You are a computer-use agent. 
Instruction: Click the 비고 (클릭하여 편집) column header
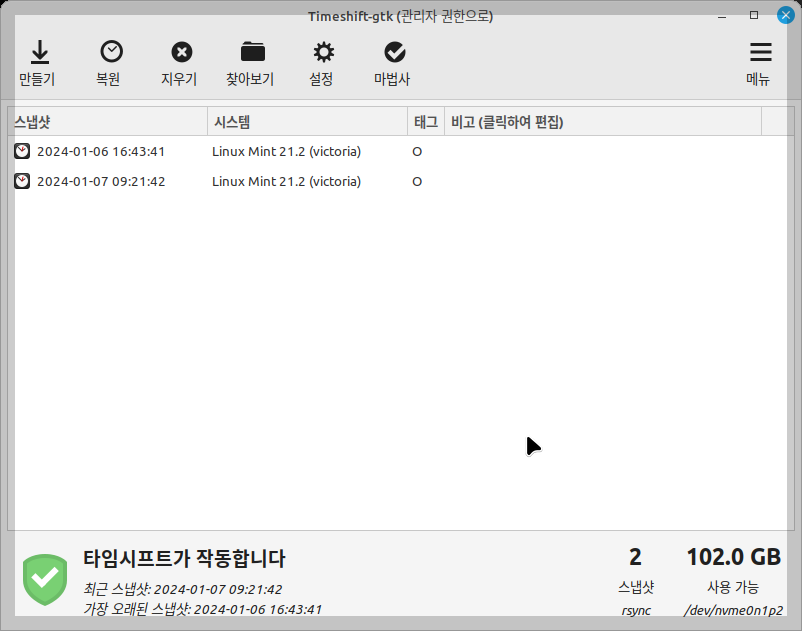coord(603,122)
